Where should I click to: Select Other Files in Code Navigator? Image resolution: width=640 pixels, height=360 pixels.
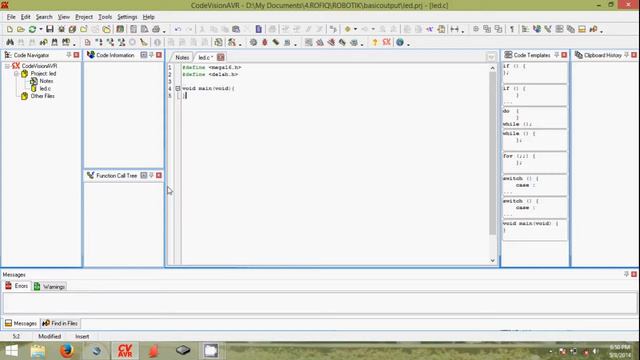tap(42, 96)
